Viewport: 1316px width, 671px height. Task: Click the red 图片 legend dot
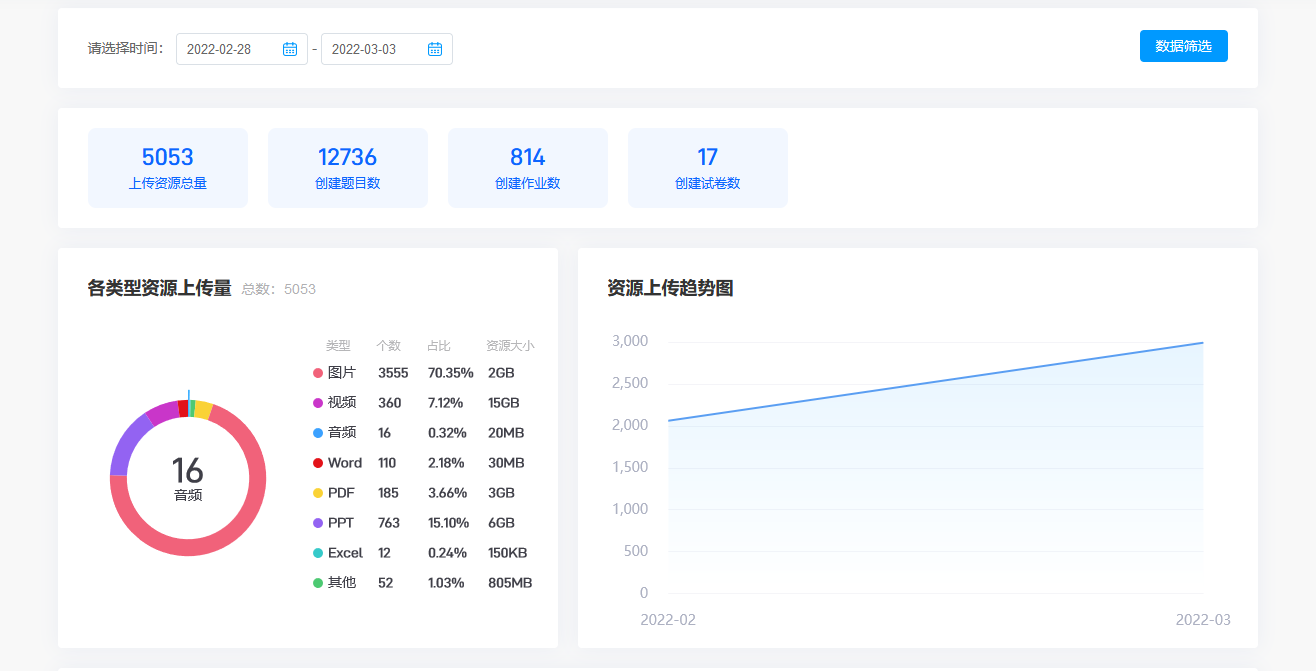(x=318, y=373)
